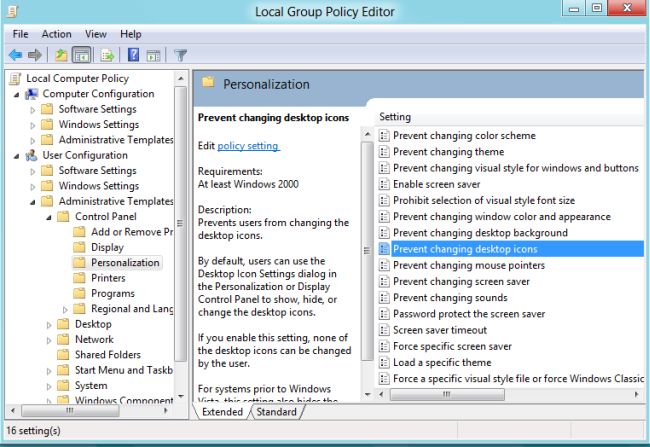Click the Printers folder icon in tree
Screen dimensions: 650x447
pos(79,278)
